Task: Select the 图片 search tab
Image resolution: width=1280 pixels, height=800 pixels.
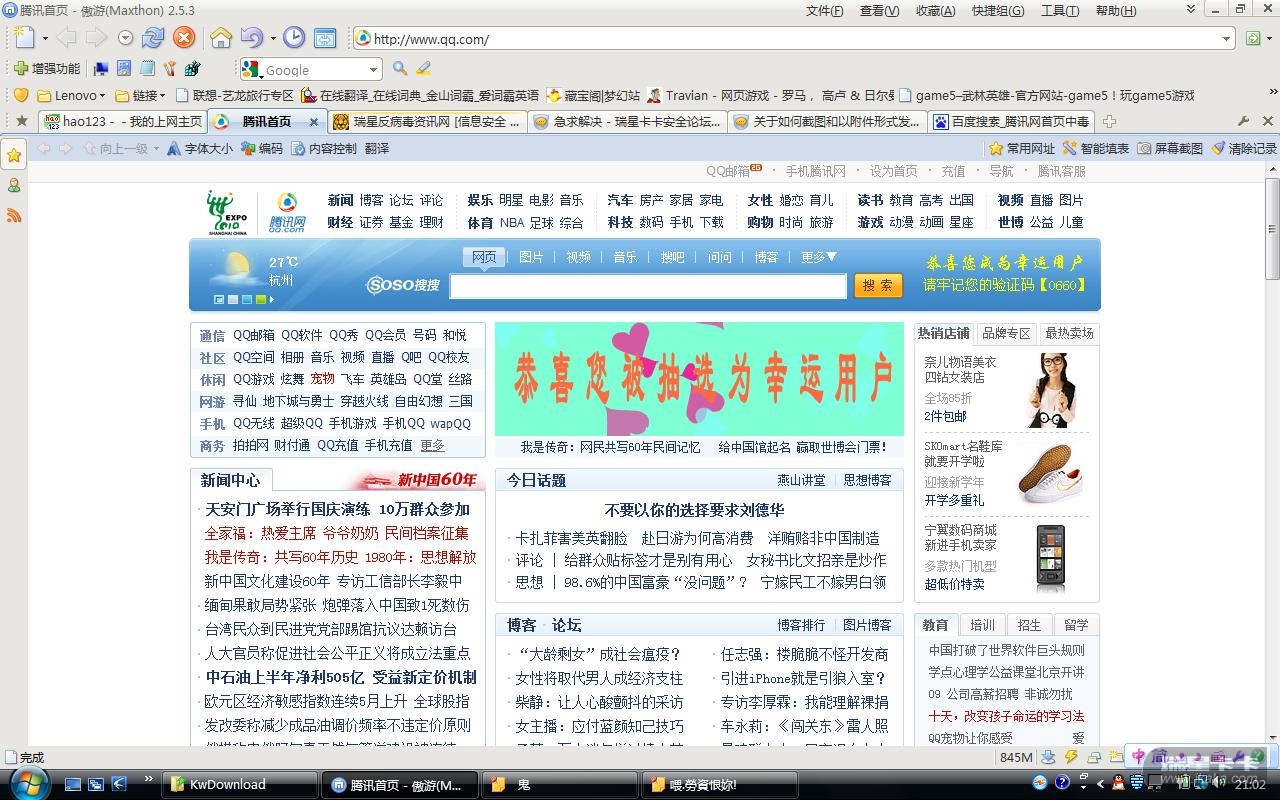Action: pos(531,257)
